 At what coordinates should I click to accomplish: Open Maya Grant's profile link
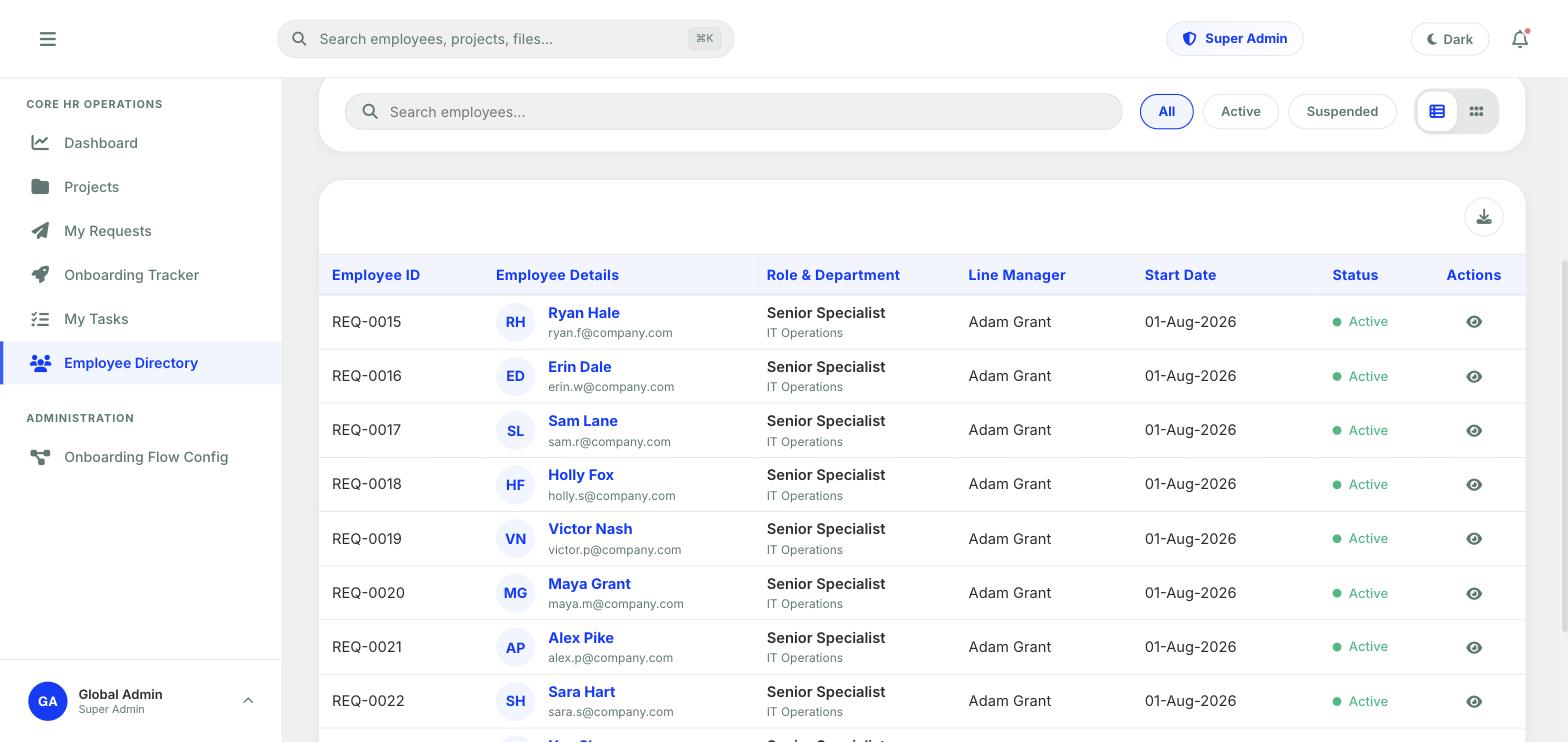click(589, 584)
